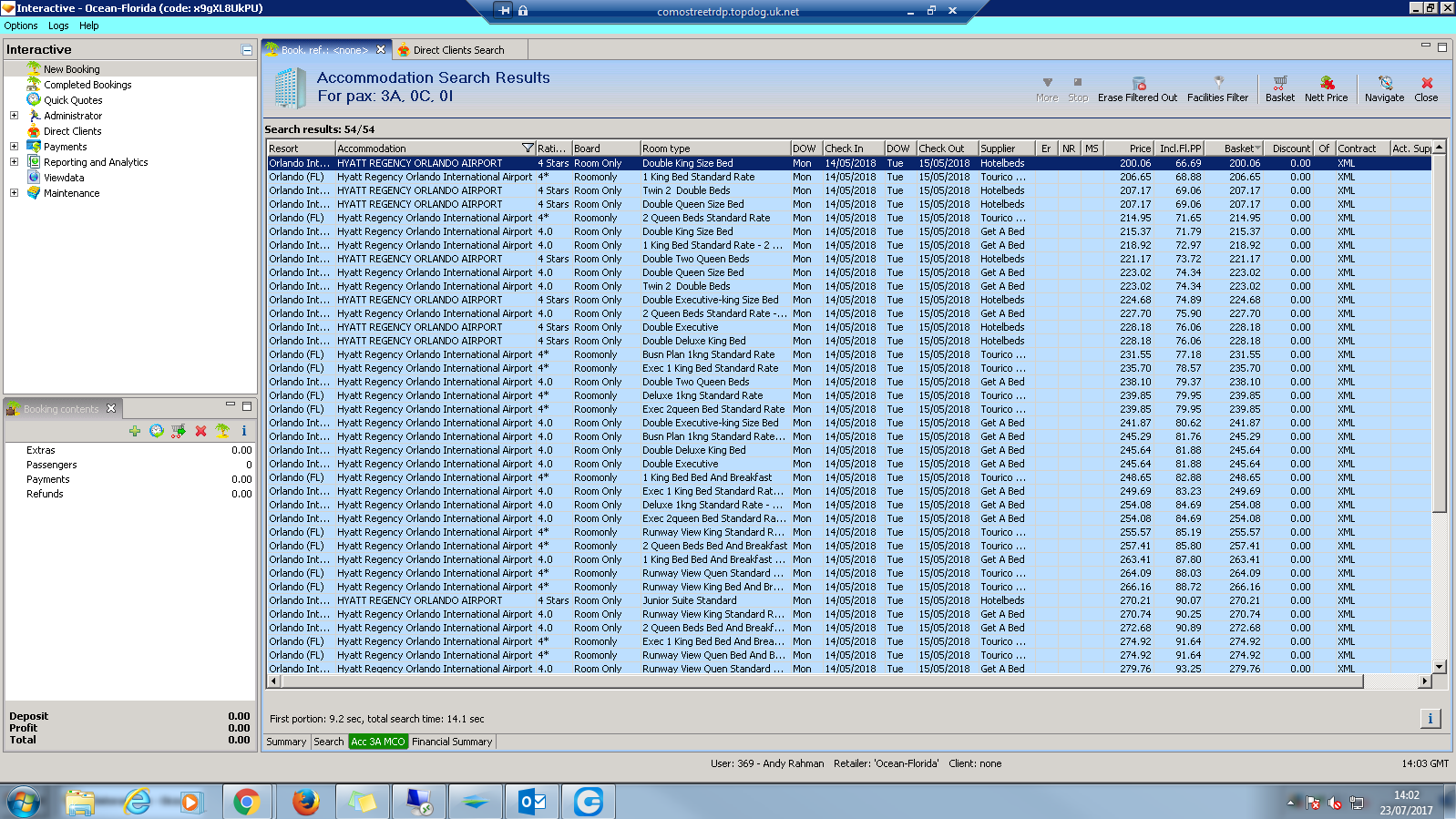The image size is (1456, 819).
Task: Open the Basket from the results toolbar
Action: (1279, 88)
